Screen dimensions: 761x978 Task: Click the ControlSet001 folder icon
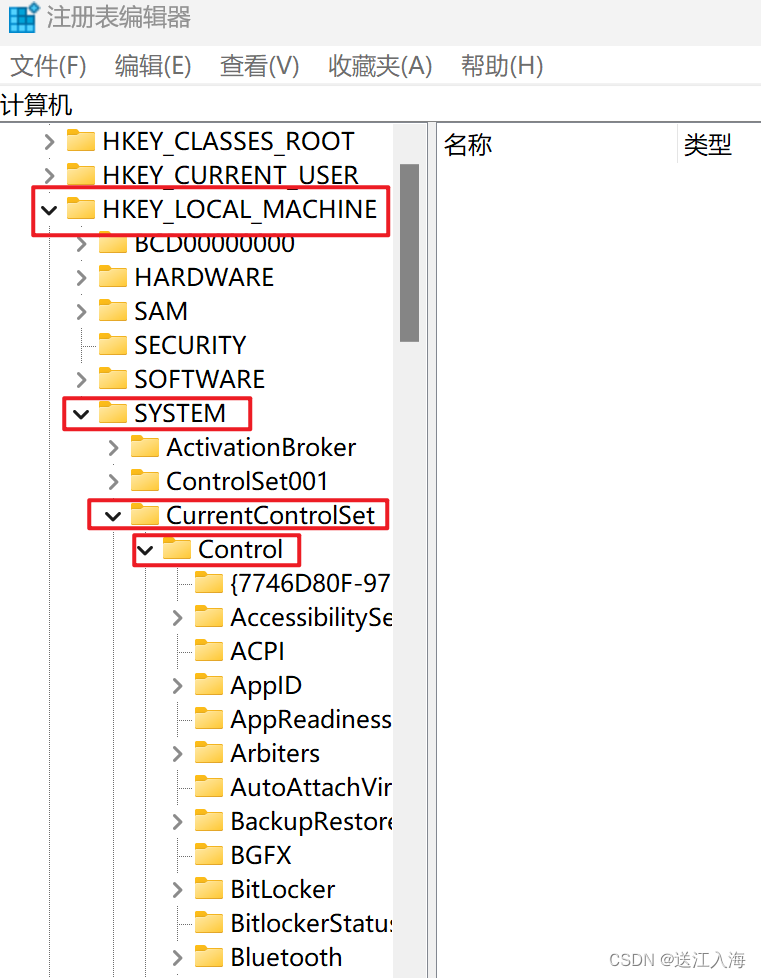pyautogui.click(x=145, y=480)
